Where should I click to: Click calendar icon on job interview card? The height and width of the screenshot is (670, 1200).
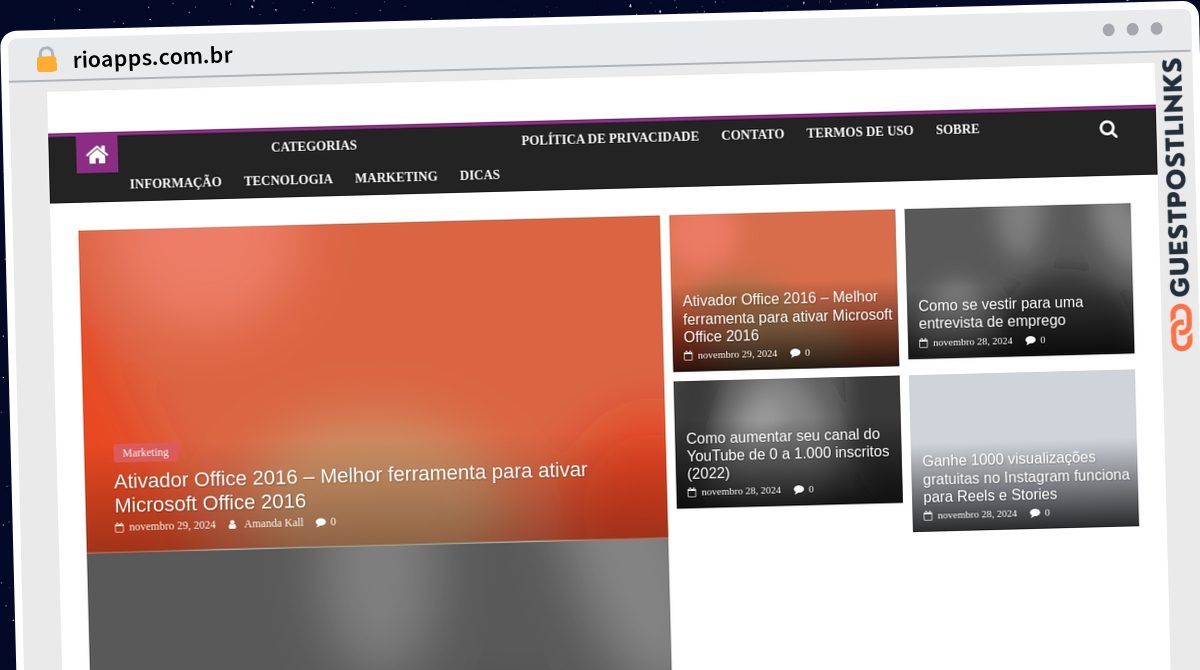923,343
